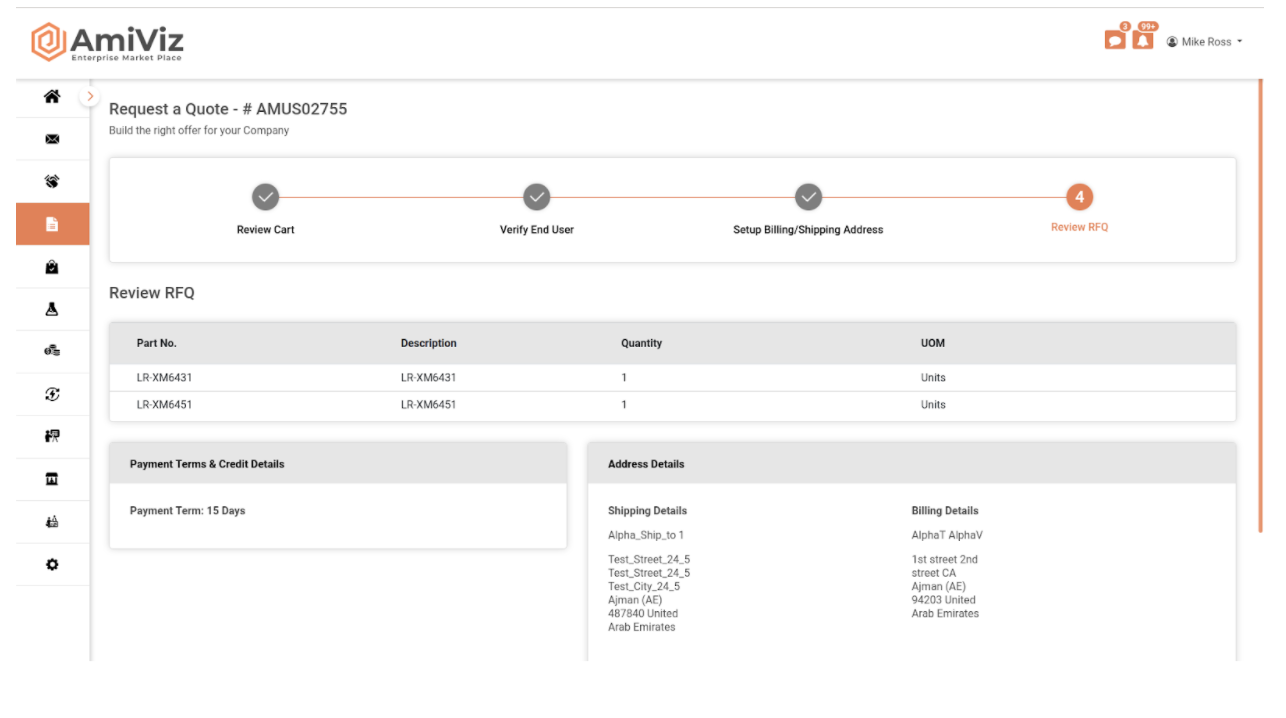The image size is (1286, 718).
Task: Open the circular arrows renewal icon in sidebar
Action: coord(52,394)
